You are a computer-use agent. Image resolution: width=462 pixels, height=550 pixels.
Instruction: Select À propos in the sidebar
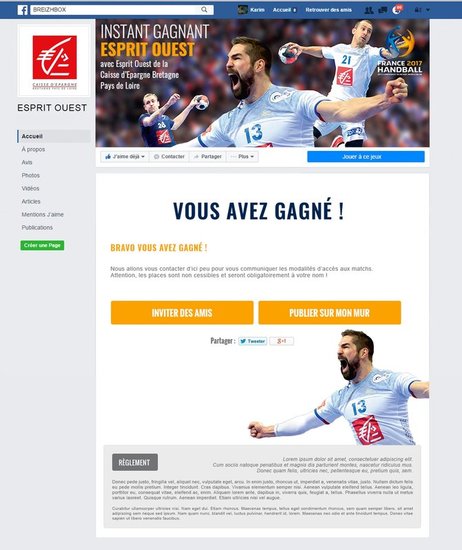click(33, 149)
